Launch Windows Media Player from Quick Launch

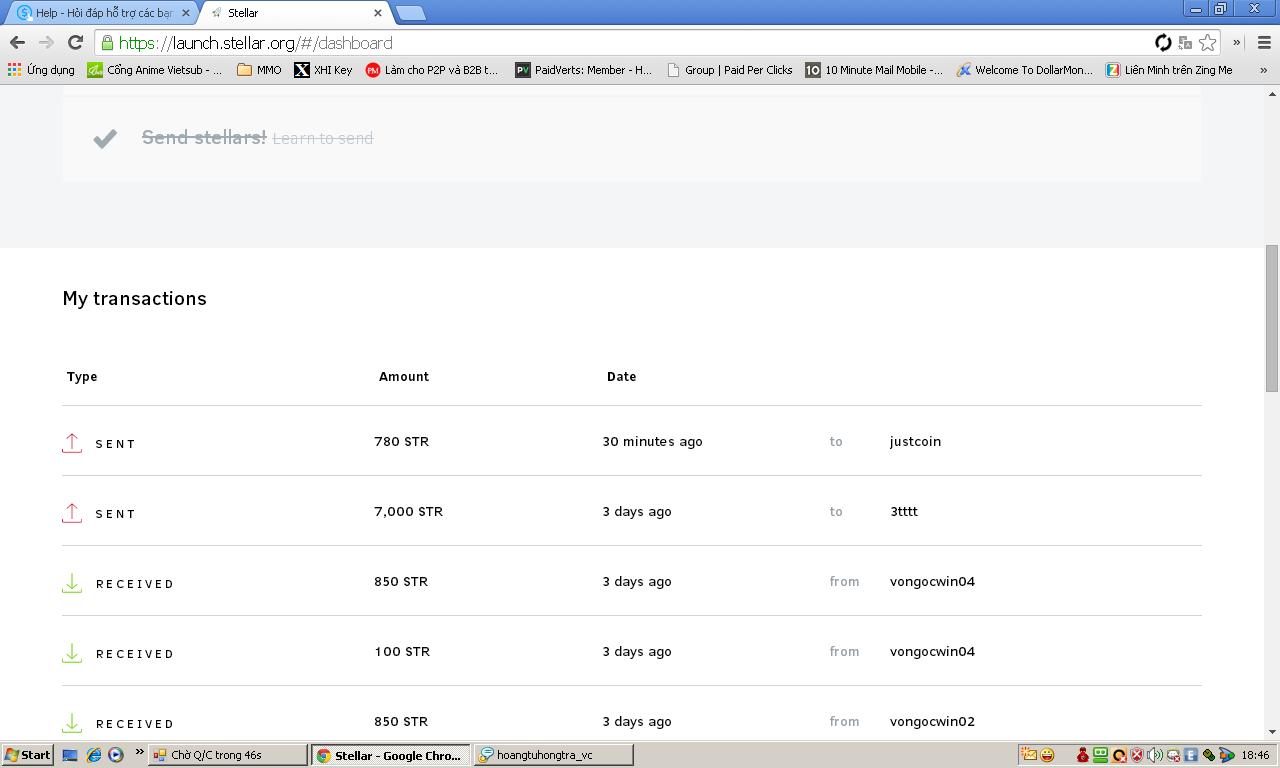coord(116,755)
